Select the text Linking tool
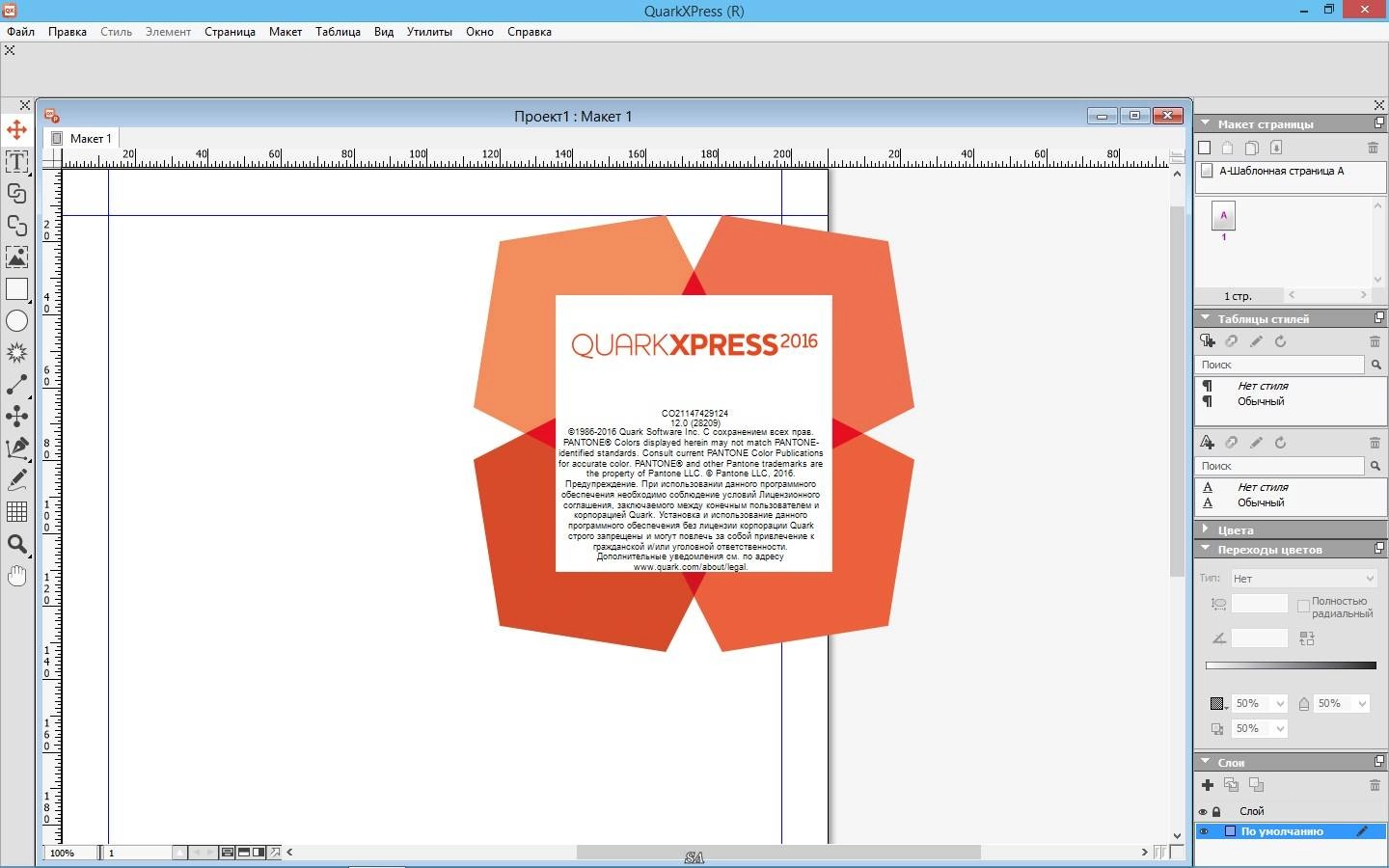 tap(16, 193)
